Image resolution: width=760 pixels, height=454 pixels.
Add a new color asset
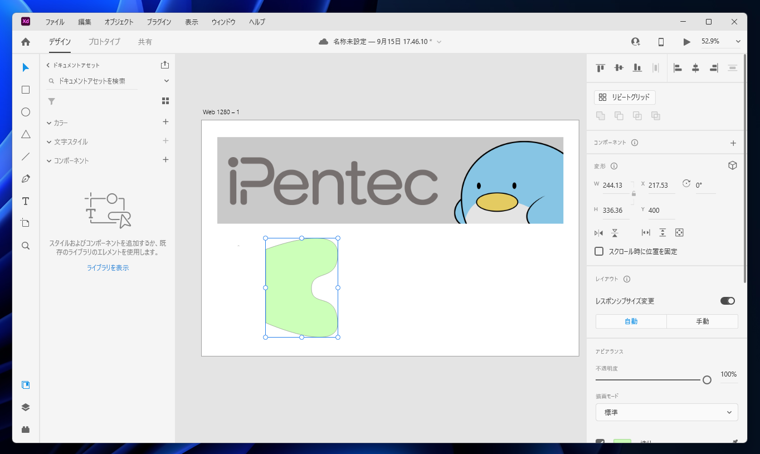pos(165,122)
